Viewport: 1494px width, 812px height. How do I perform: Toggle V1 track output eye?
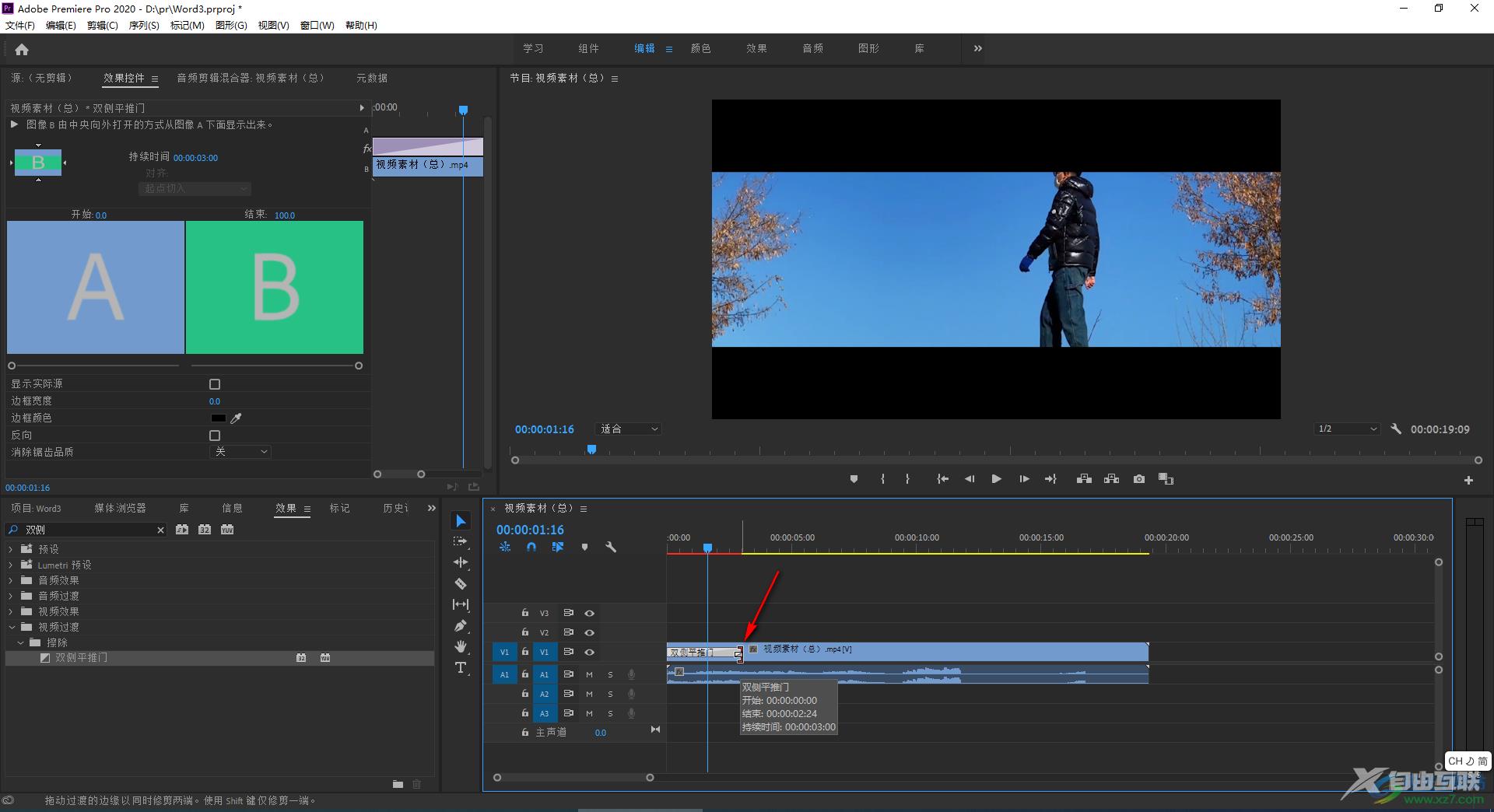point(589,652)
